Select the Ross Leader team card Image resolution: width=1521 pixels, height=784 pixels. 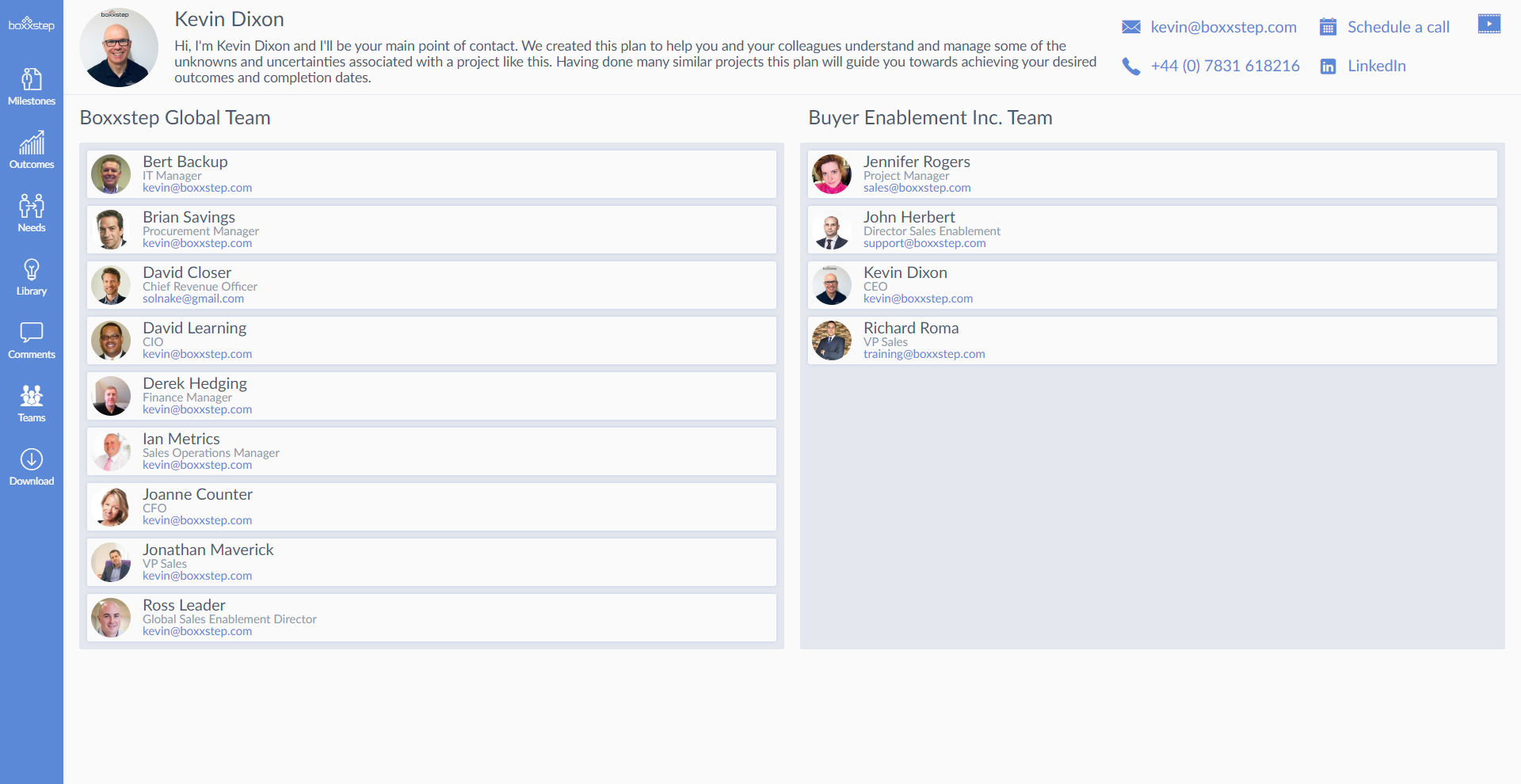coord(432,618)
